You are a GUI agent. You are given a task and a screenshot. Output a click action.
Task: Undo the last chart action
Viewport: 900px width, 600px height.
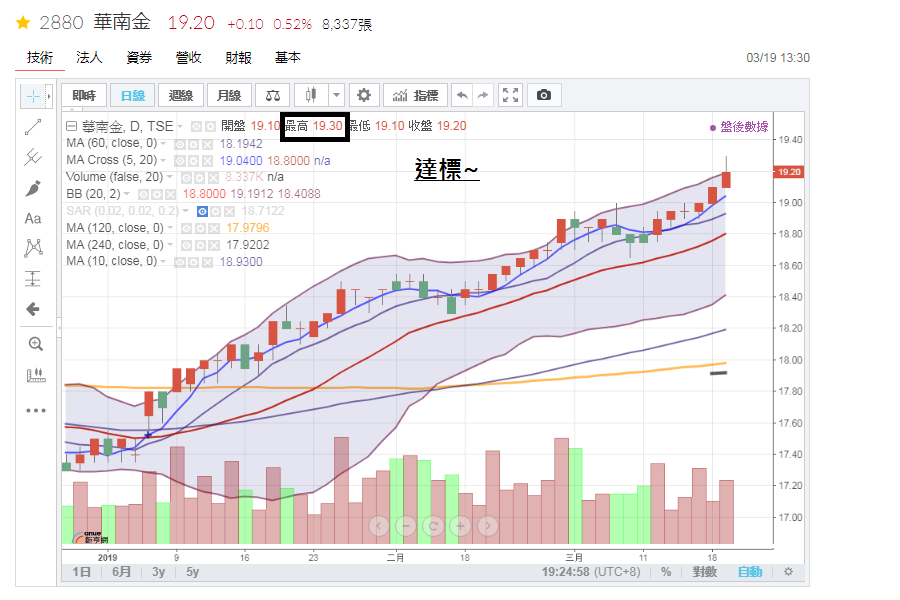tap(462, 95)
